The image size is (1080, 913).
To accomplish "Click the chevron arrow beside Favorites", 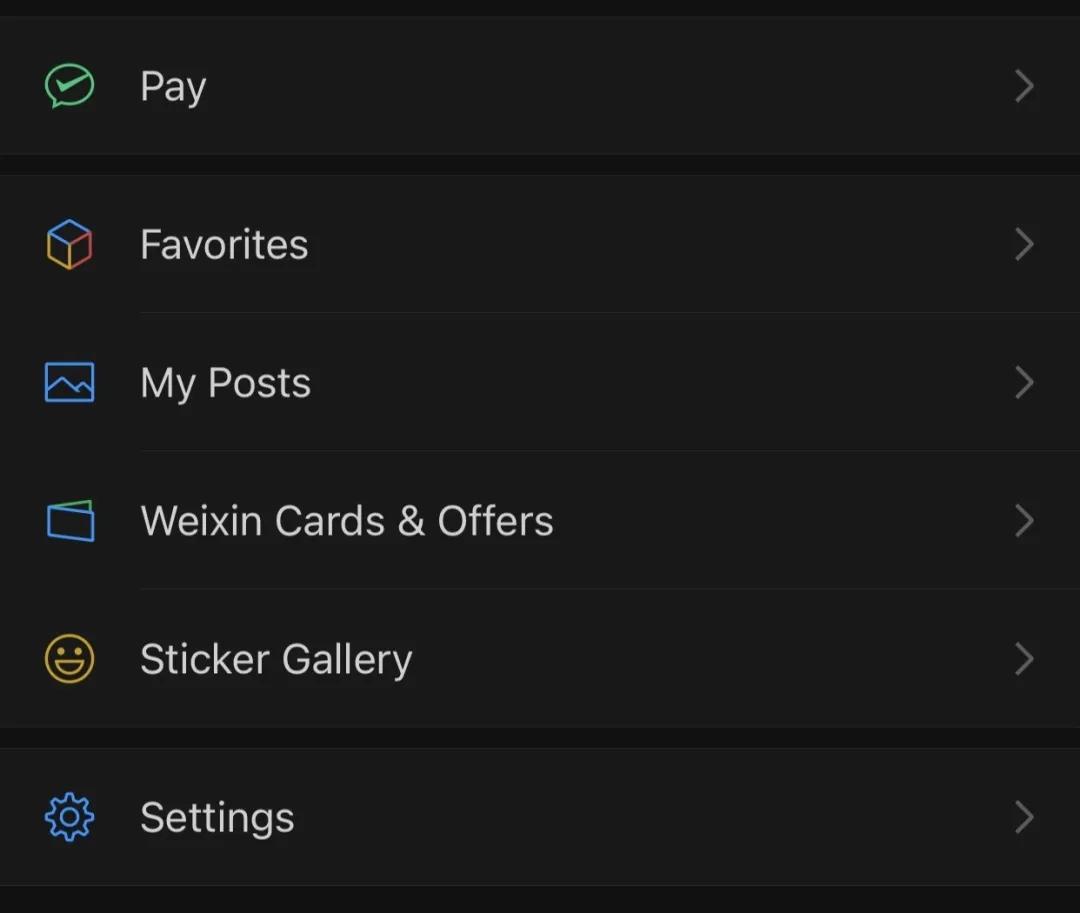I will click(x=1024, y=245).
